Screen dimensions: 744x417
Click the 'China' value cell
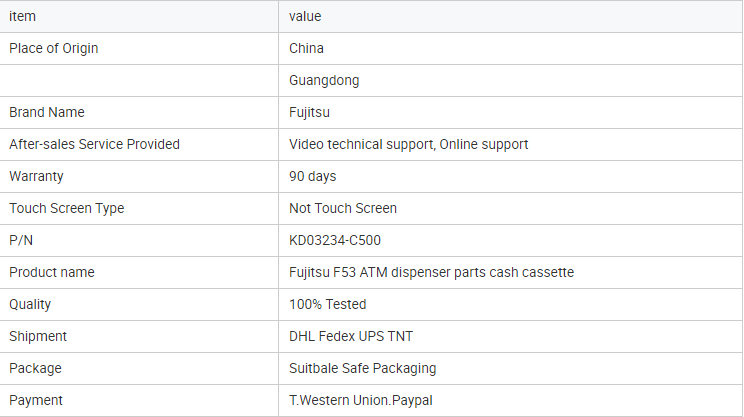point(307,48)
